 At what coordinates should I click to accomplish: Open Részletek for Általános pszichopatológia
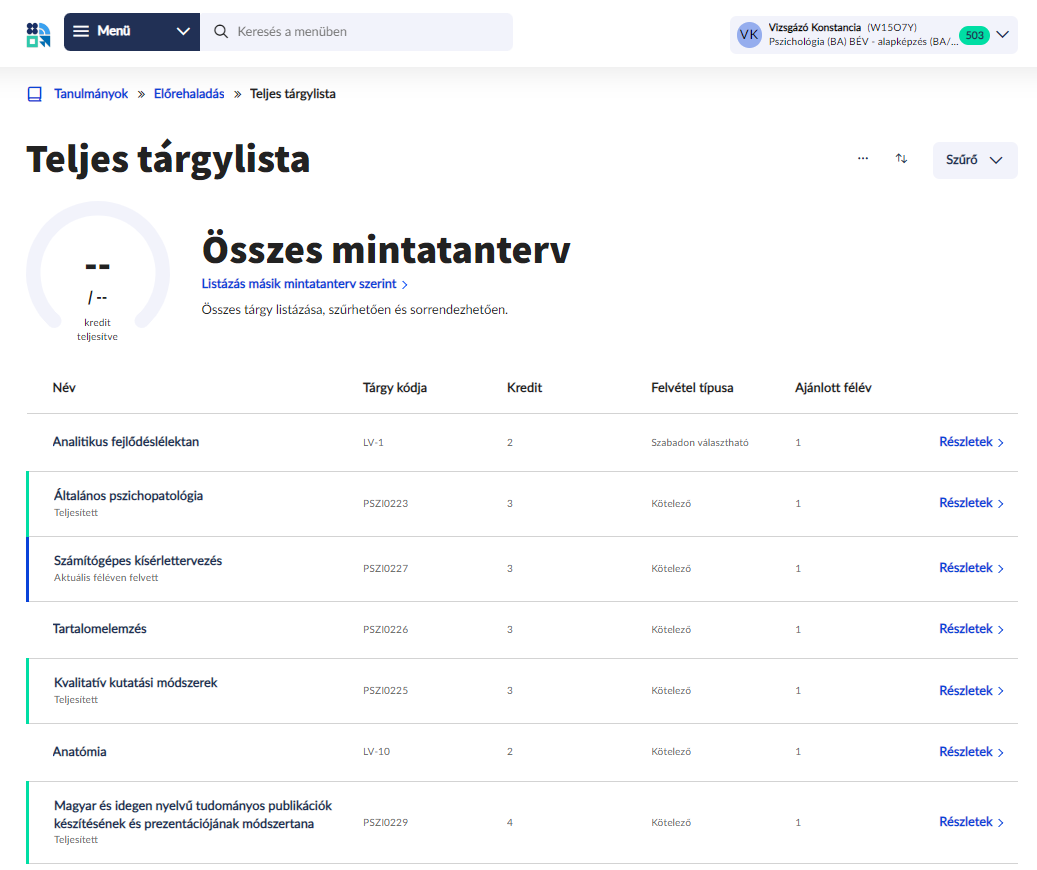(x=972, y=503)
